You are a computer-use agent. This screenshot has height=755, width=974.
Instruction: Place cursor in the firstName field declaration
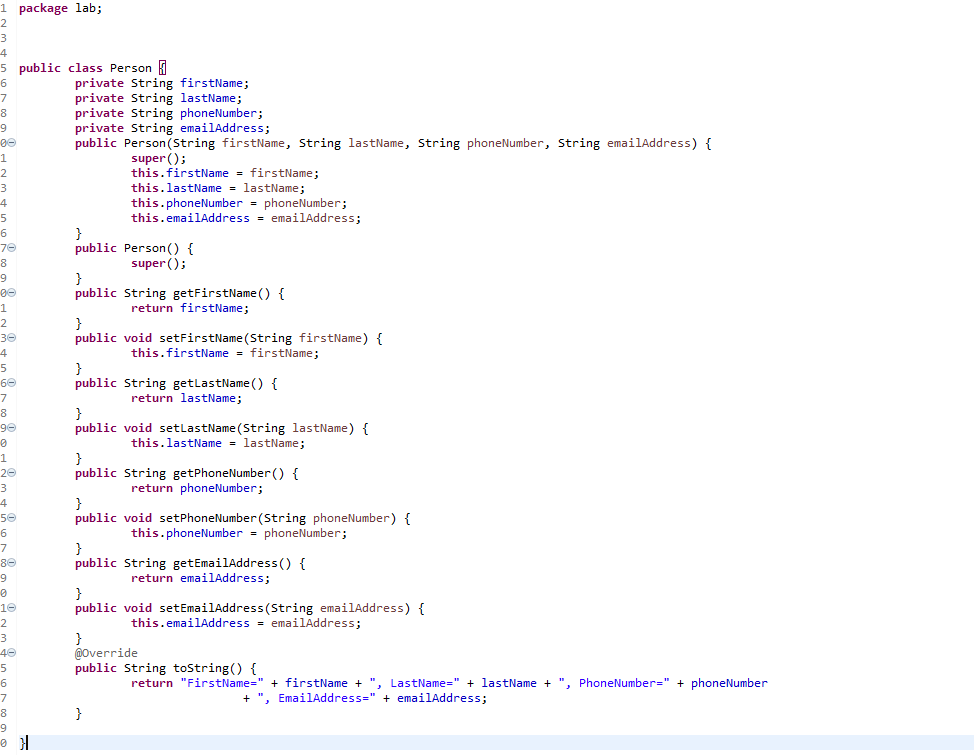tap(212, 82)
